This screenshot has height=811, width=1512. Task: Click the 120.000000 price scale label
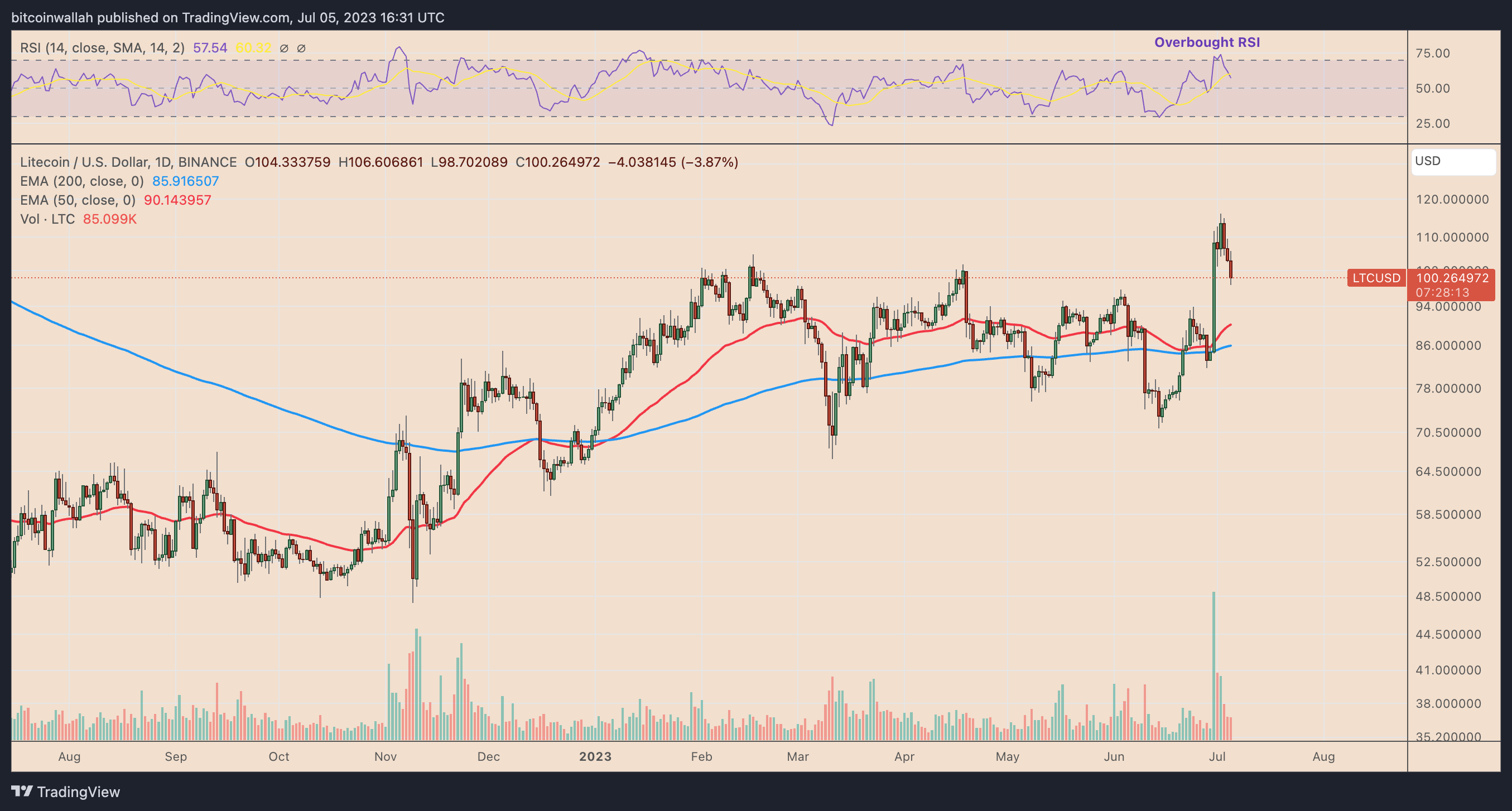coord(1452,200)
